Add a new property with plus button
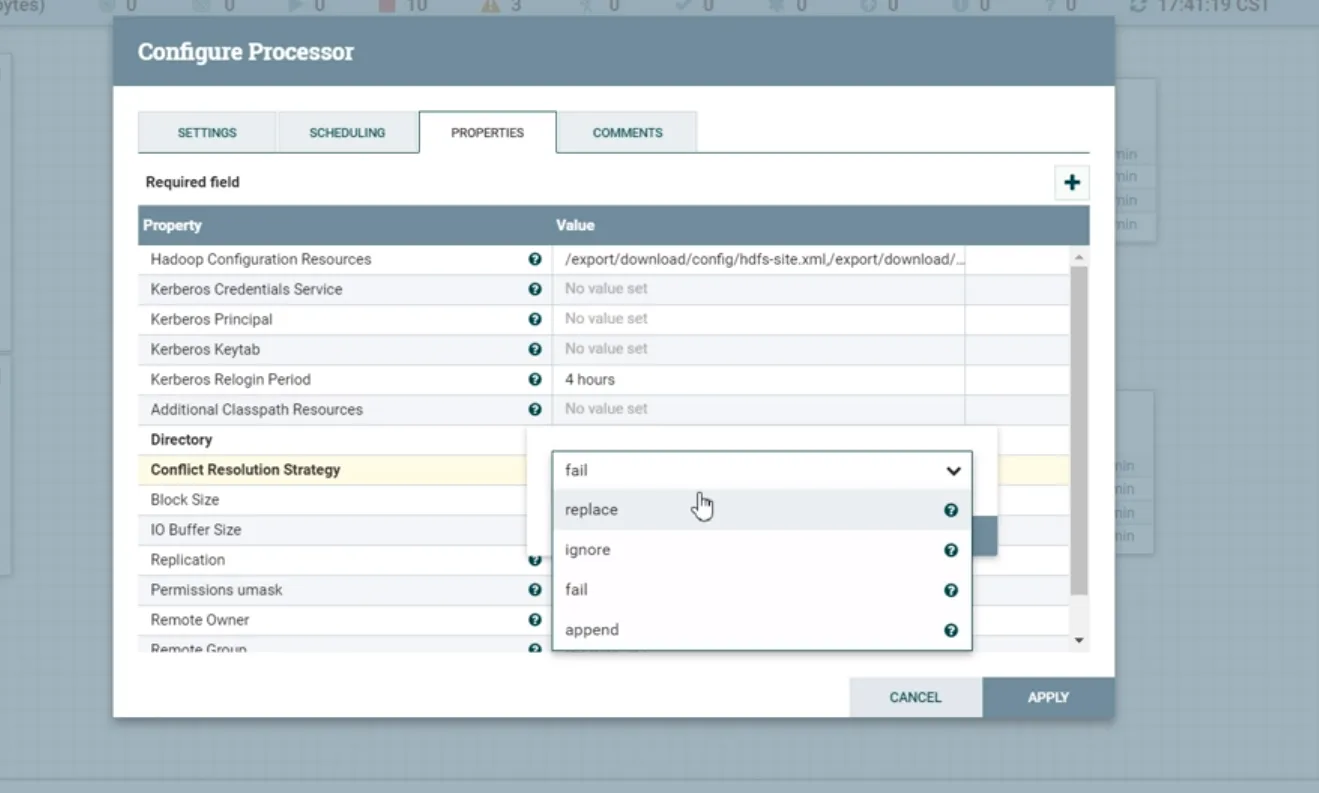 point(1072,183)
